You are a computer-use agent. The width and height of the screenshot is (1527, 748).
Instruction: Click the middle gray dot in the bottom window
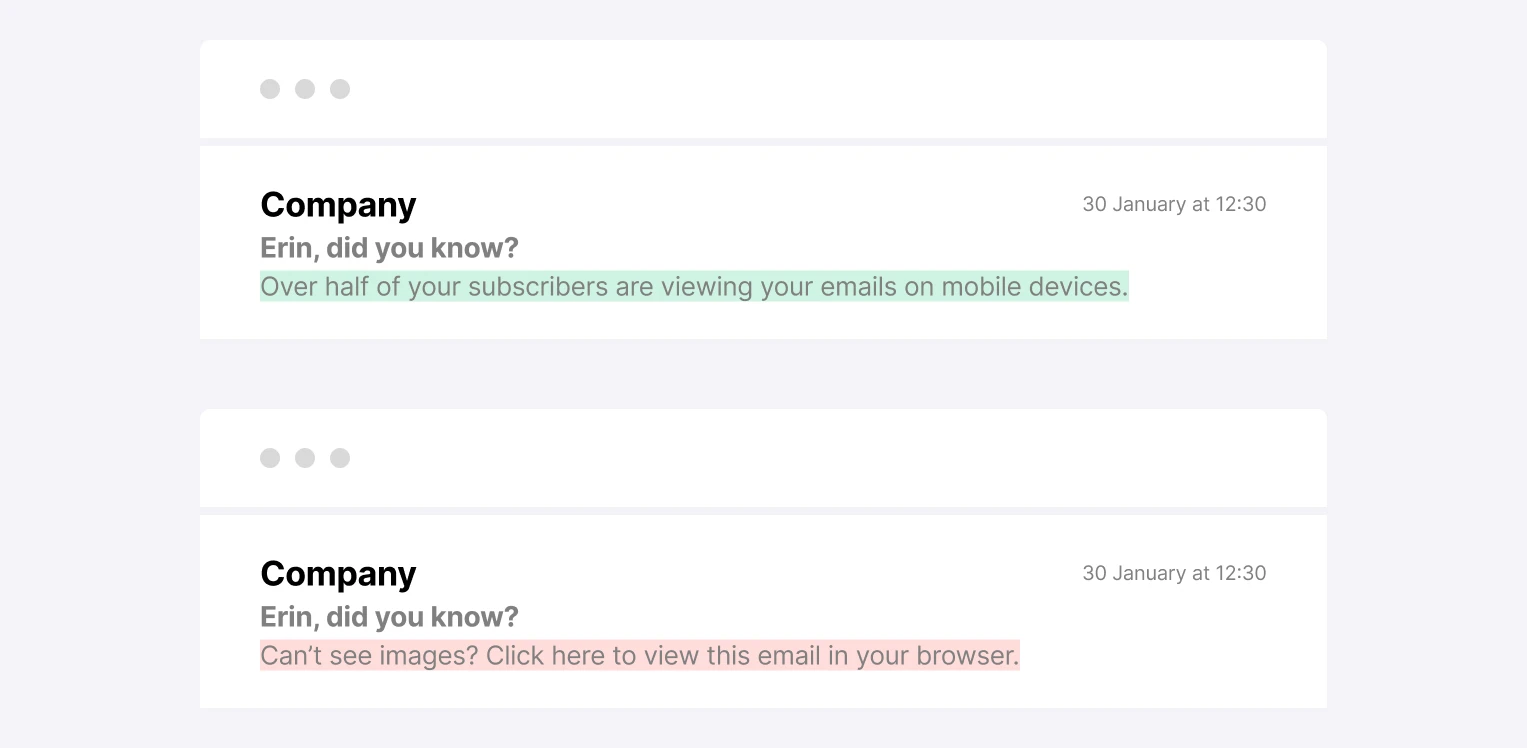coord(305,458)
